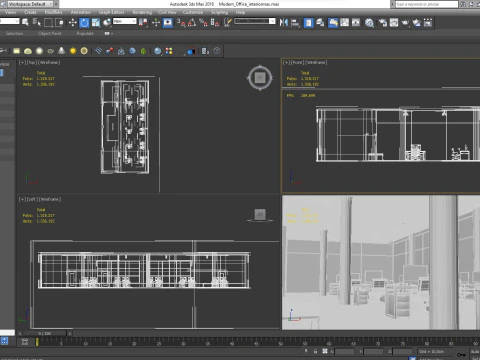This screenshot has height=360, width=480.
Task: Activate Select and Rotate tool
Action: coord(84,22)
